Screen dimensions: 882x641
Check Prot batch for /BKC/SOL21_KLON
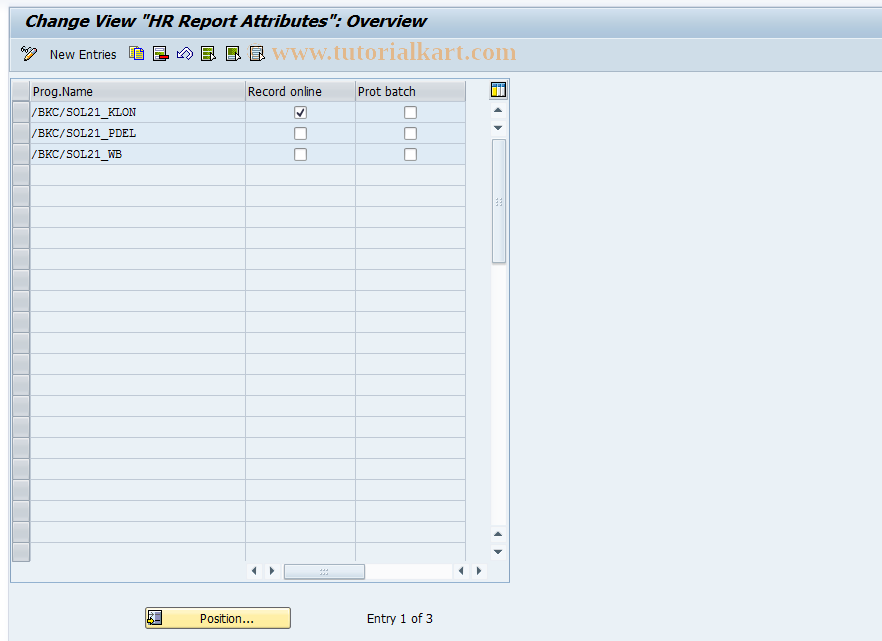coord(411,112)
